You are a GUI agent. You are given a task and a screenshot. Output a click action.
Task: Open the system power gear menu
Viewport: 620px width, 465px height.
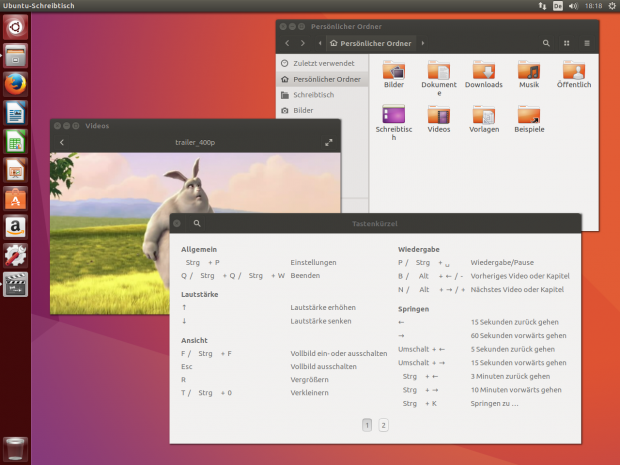tap(612, 6)
